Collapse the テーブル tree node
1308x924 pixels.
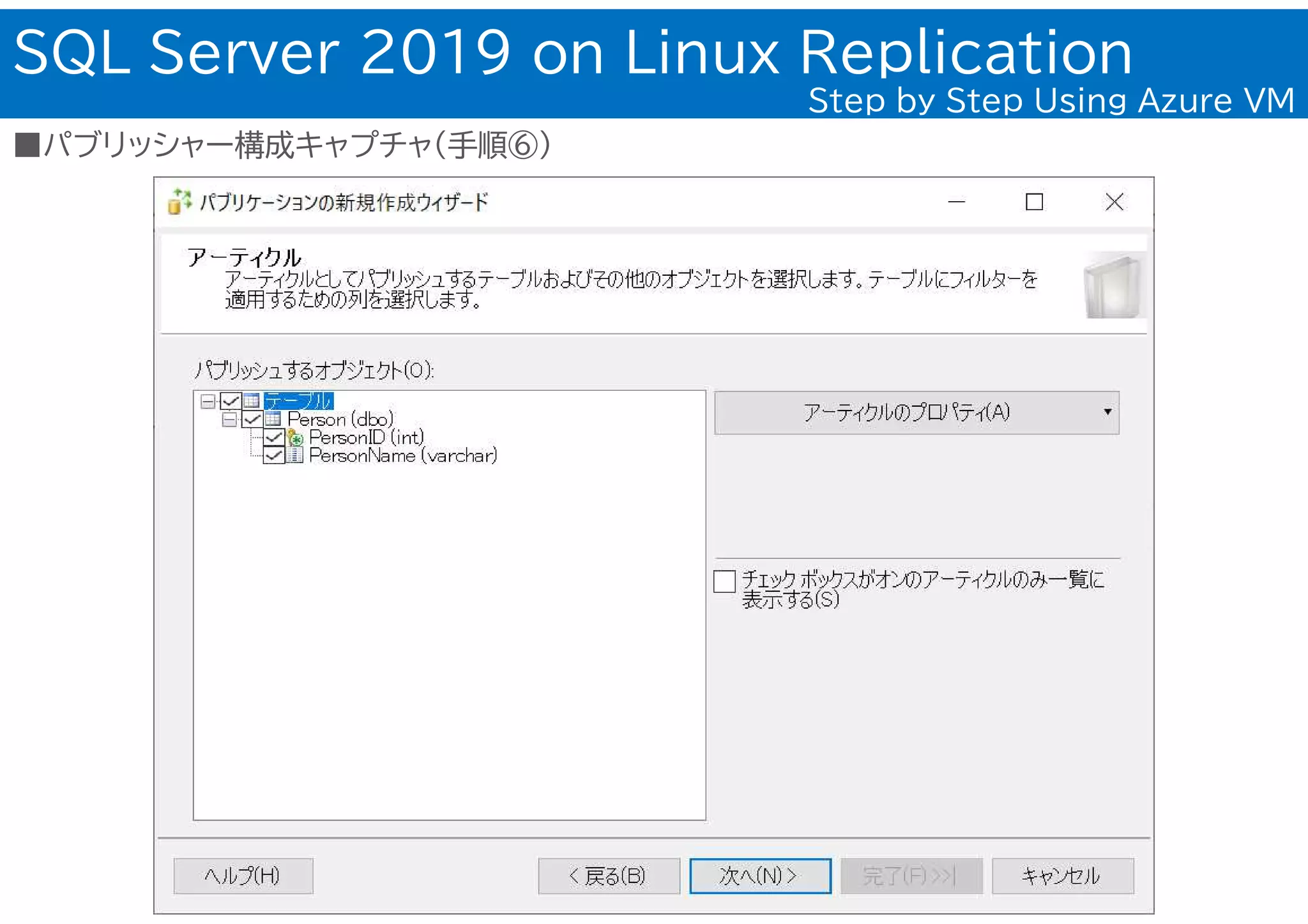coord(208,401)
